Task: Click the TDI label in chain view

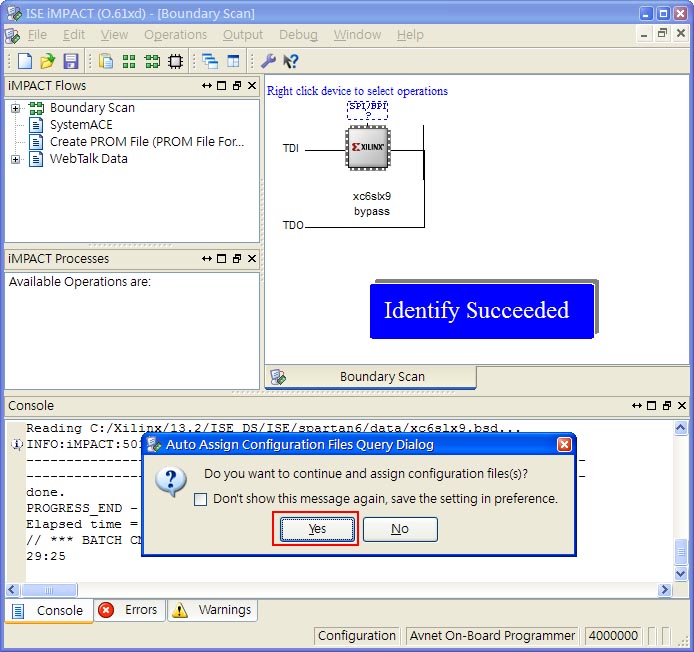Action: [291, 148]
